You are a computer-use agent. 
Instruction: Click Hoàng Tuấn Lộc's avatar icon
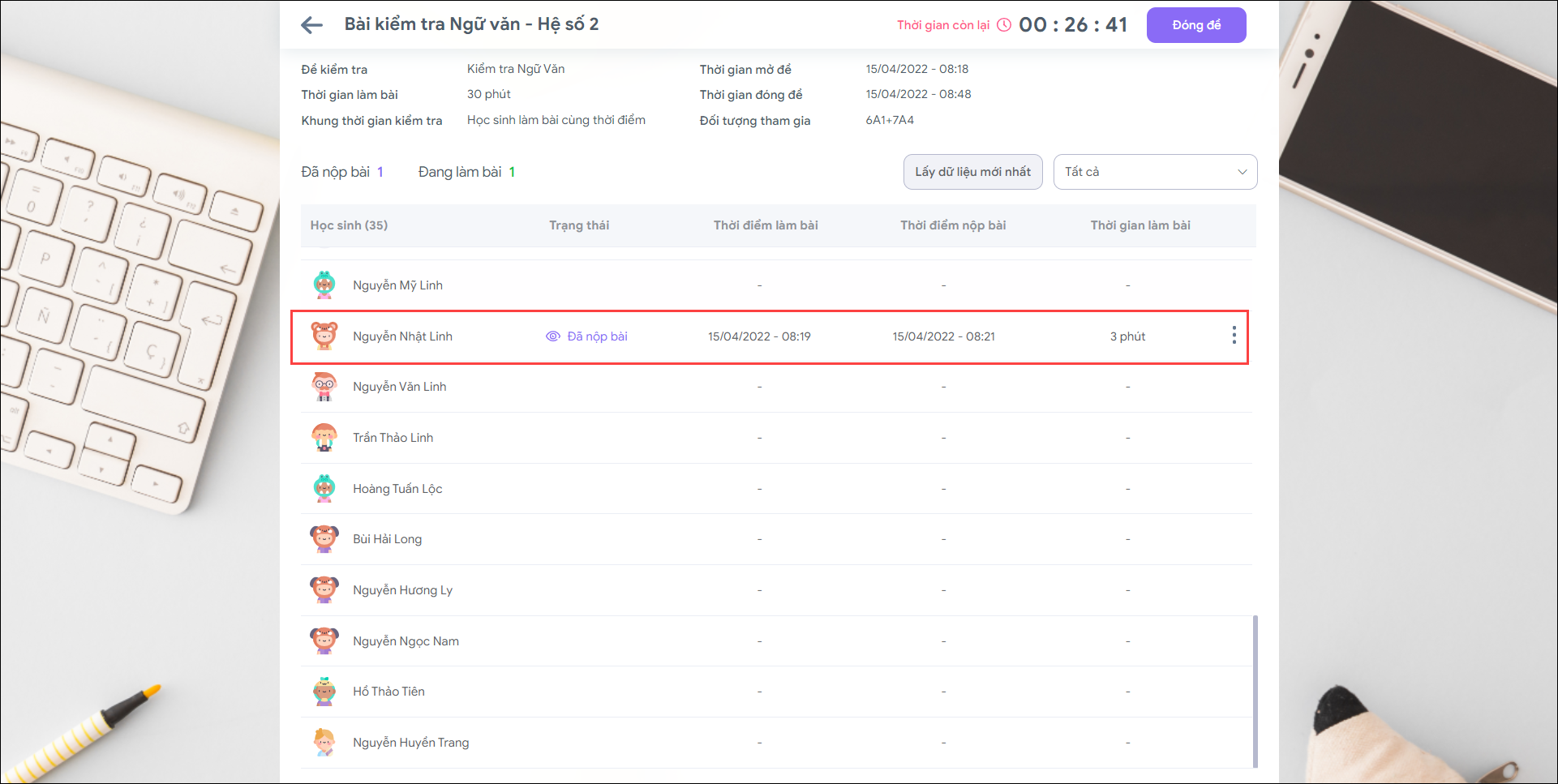pos(324,489)
